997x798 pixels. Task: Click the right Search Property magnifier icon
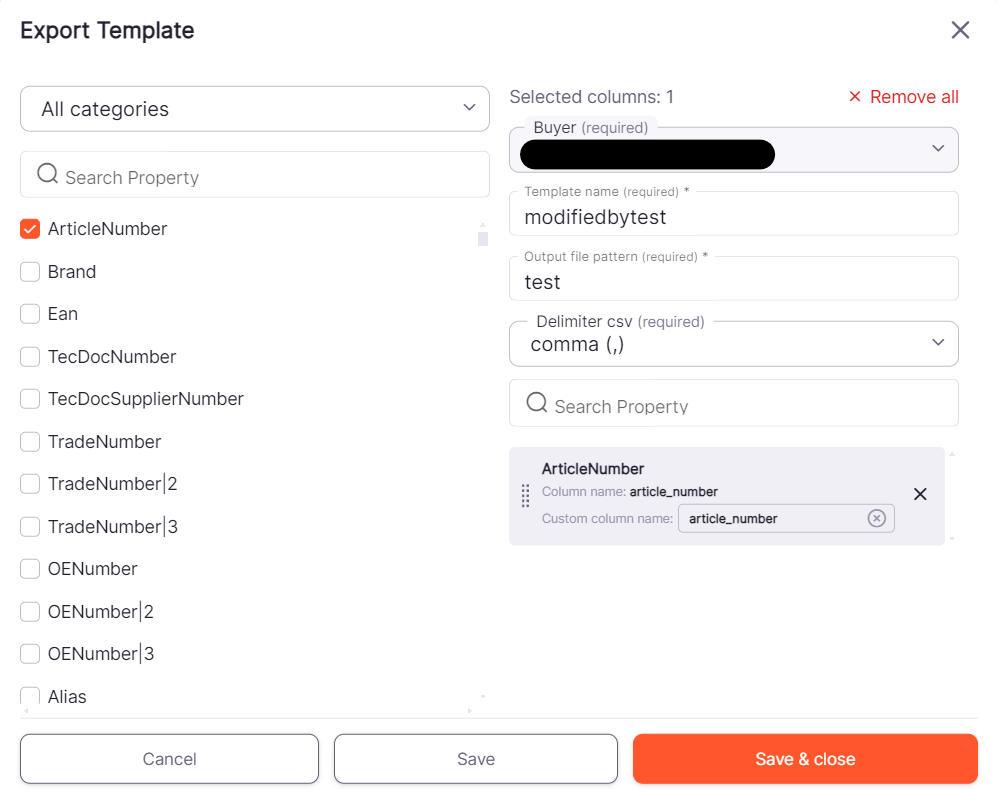pyautogui.click(x=536, y=403)
